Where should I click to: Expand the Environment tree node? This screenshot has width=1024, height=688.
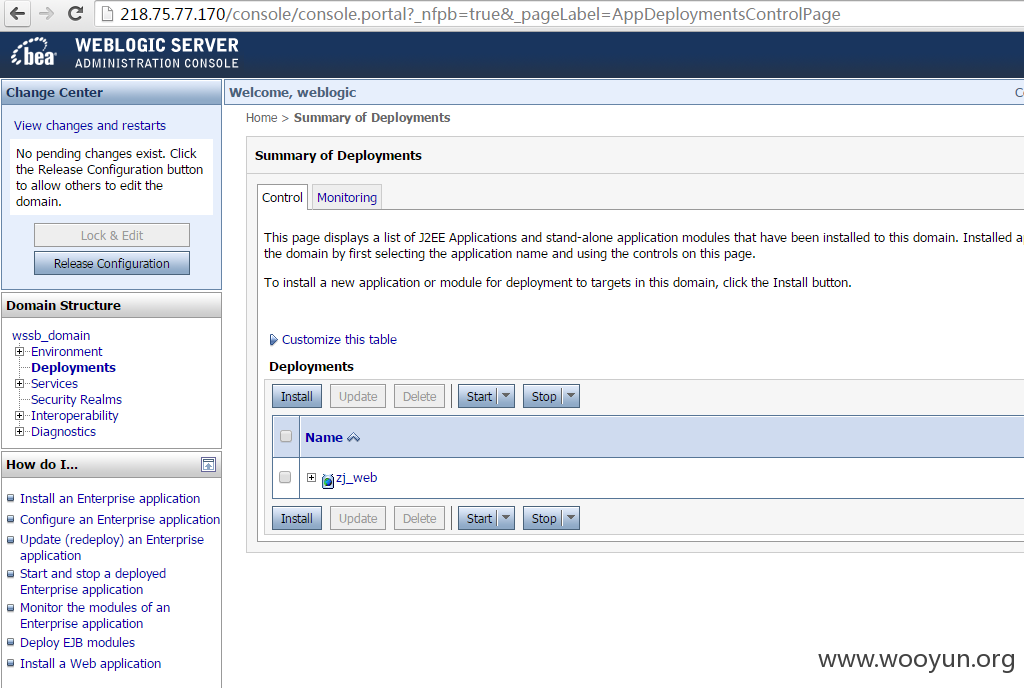click(20, 352)
